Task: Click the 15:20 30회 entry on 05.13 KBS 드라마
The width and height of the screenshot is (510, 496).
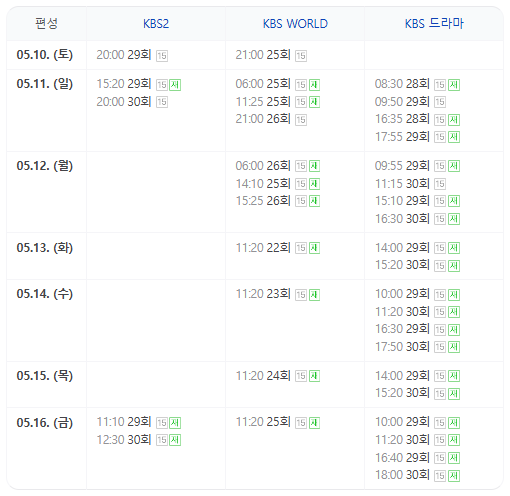Action: click(x=402, y=265)
